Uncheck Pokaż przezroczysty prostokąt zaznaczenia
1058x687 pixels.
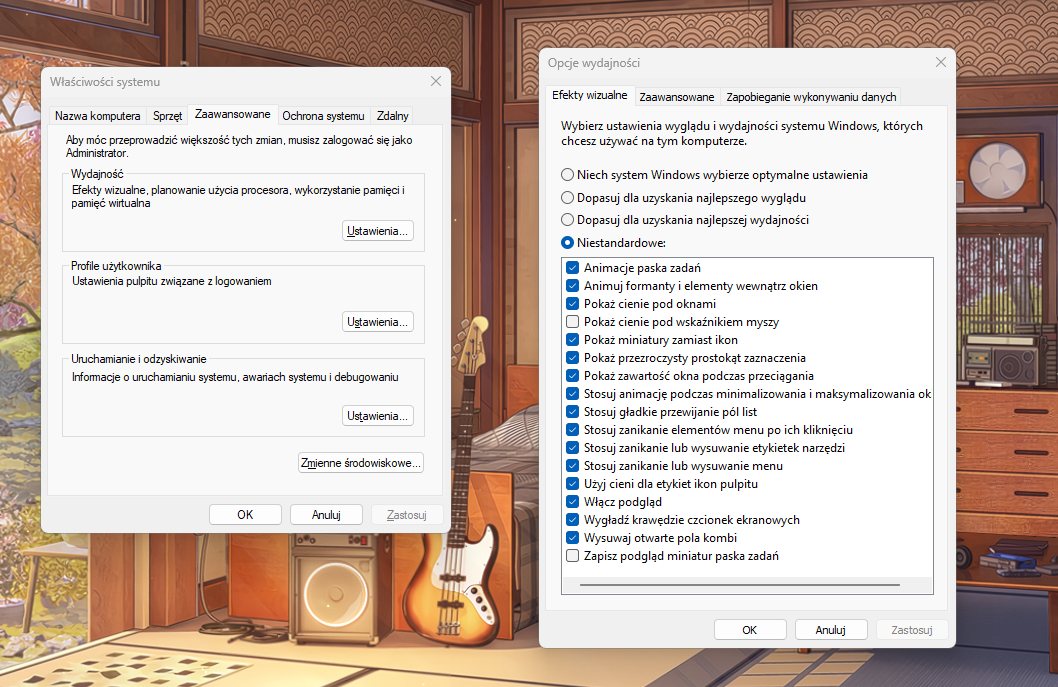tap(572, 358)
